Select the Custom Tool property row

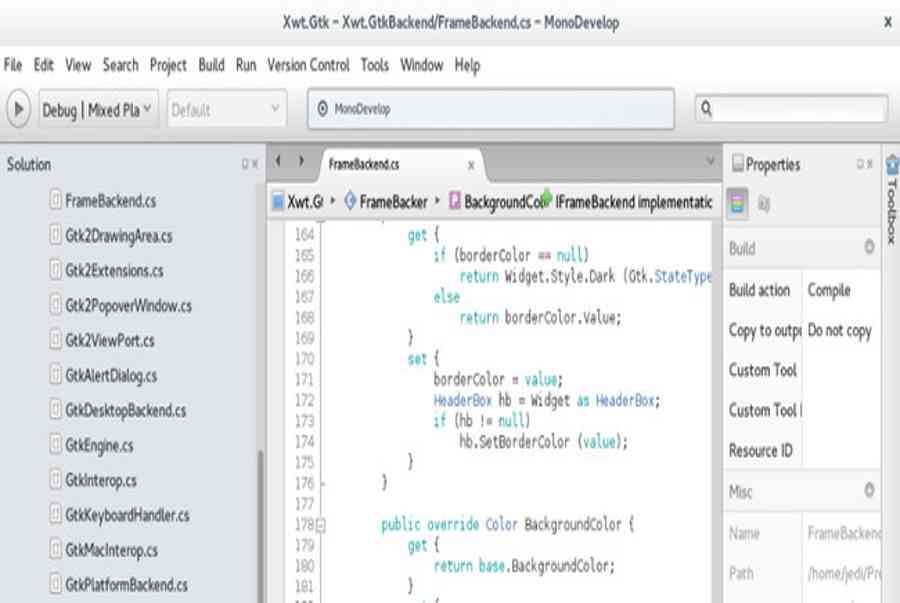pyautogui.click(x=802, y=370)
